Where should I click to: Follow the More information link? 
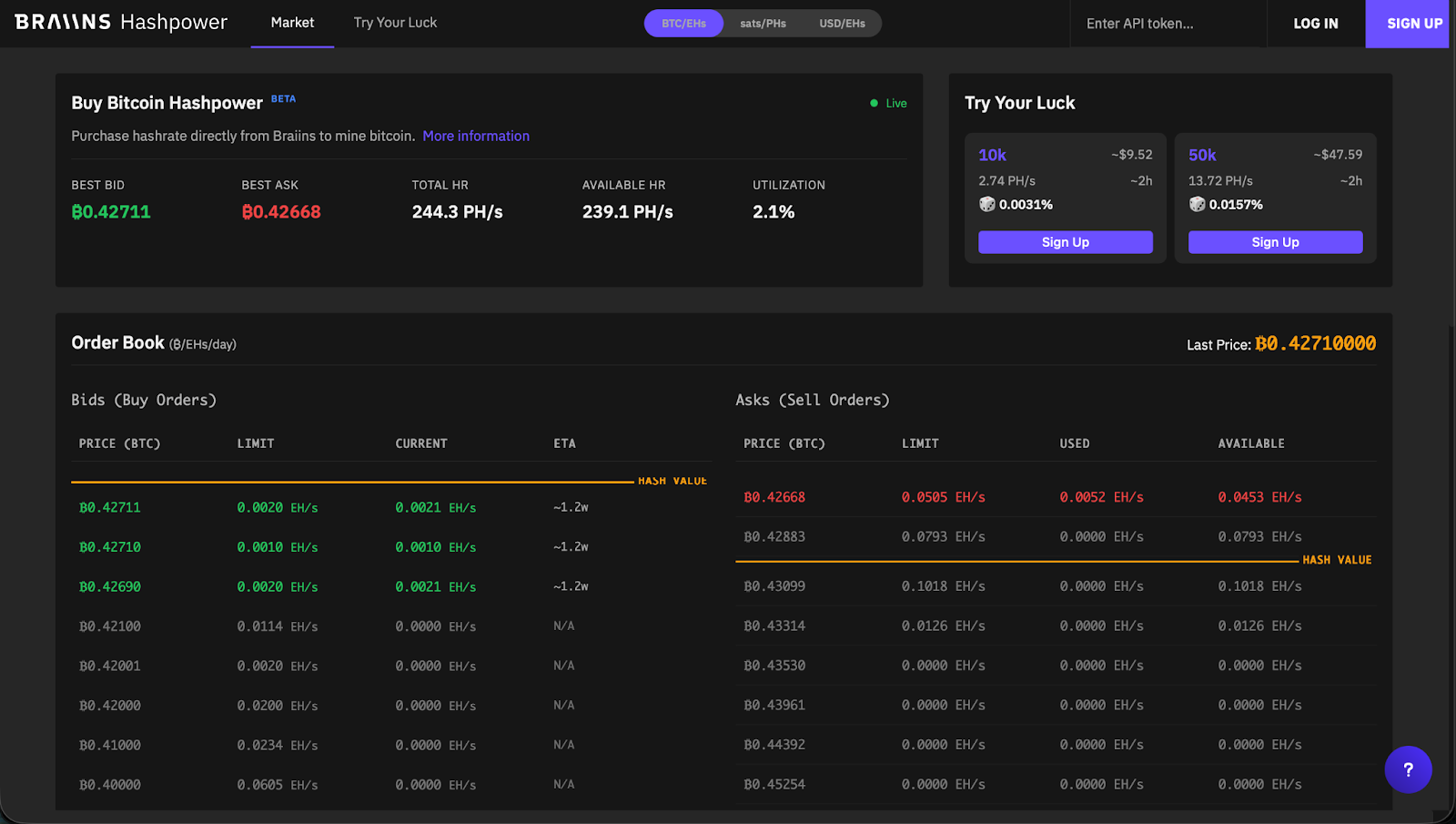476,136
